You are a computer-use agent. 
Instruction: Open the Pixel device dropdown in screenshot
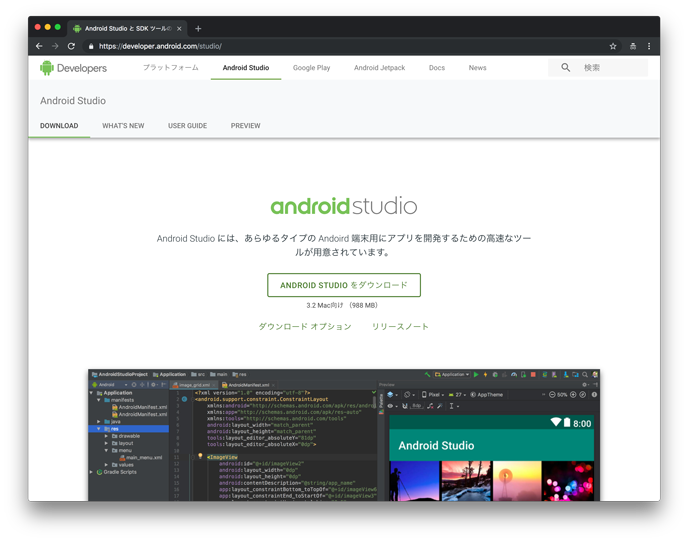[433, 394]
